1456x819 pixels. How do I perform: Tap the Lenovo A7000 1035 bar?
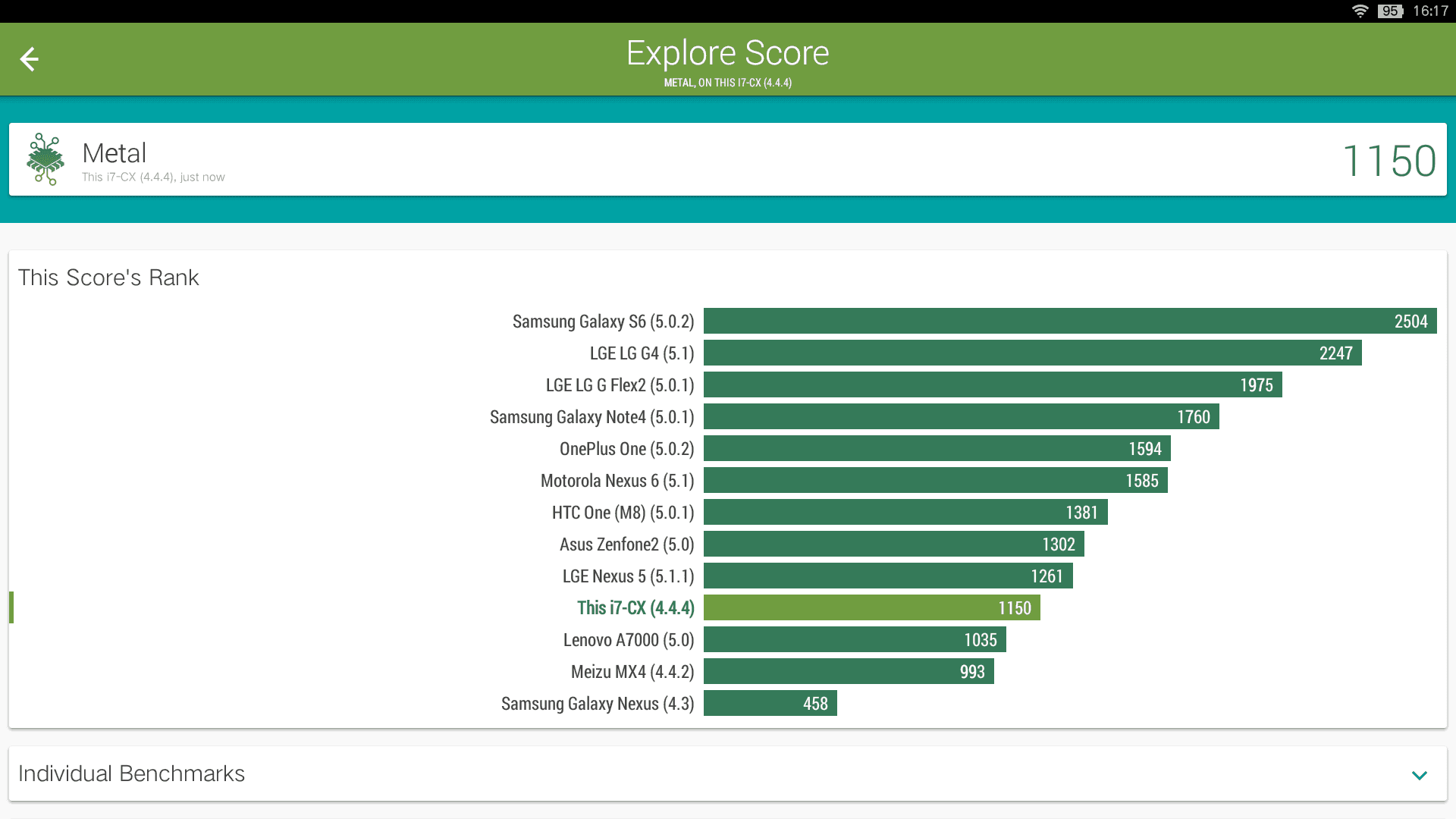pos(855,639)
